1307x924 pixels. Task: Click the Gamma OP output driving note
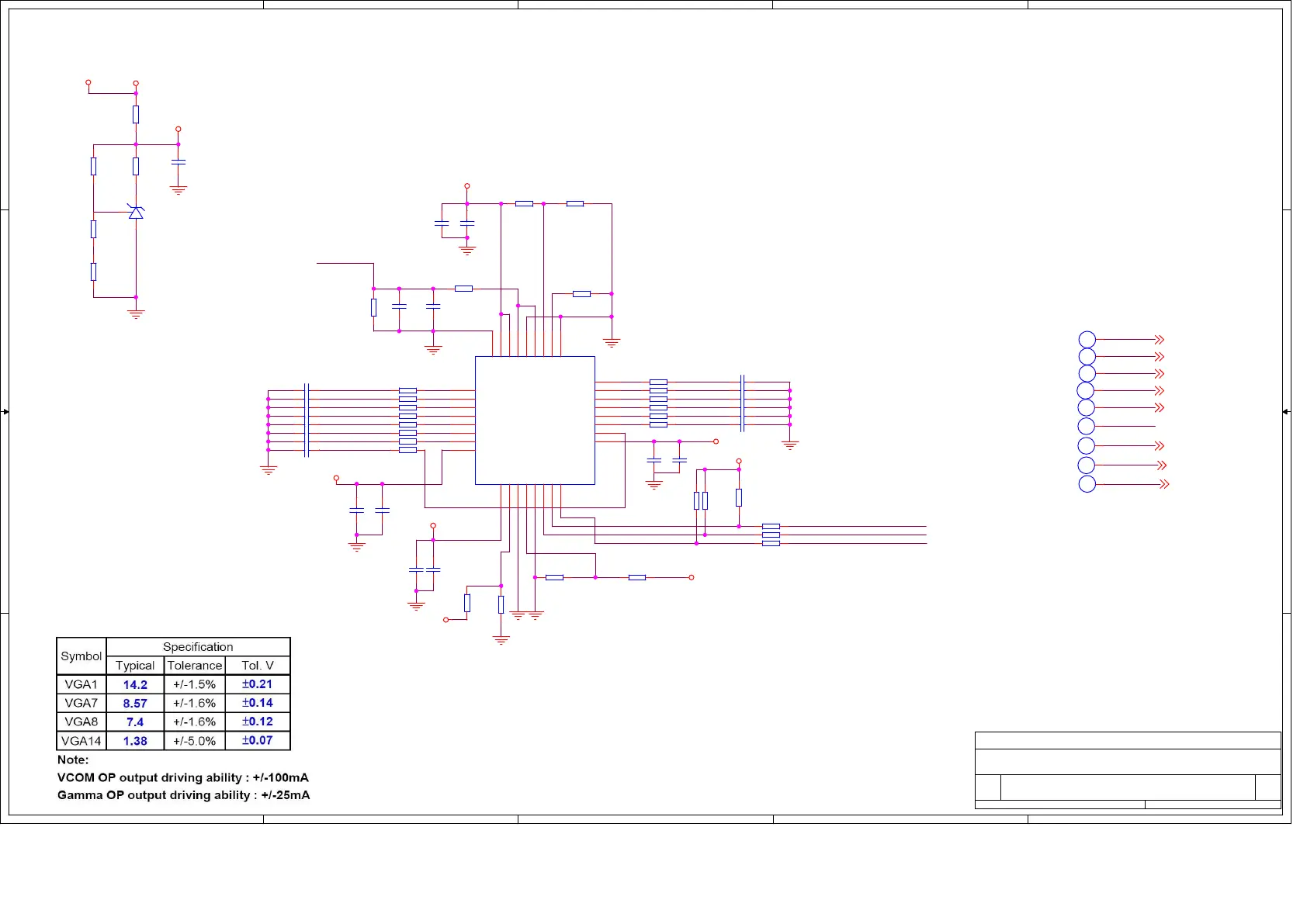pos(184,795)
